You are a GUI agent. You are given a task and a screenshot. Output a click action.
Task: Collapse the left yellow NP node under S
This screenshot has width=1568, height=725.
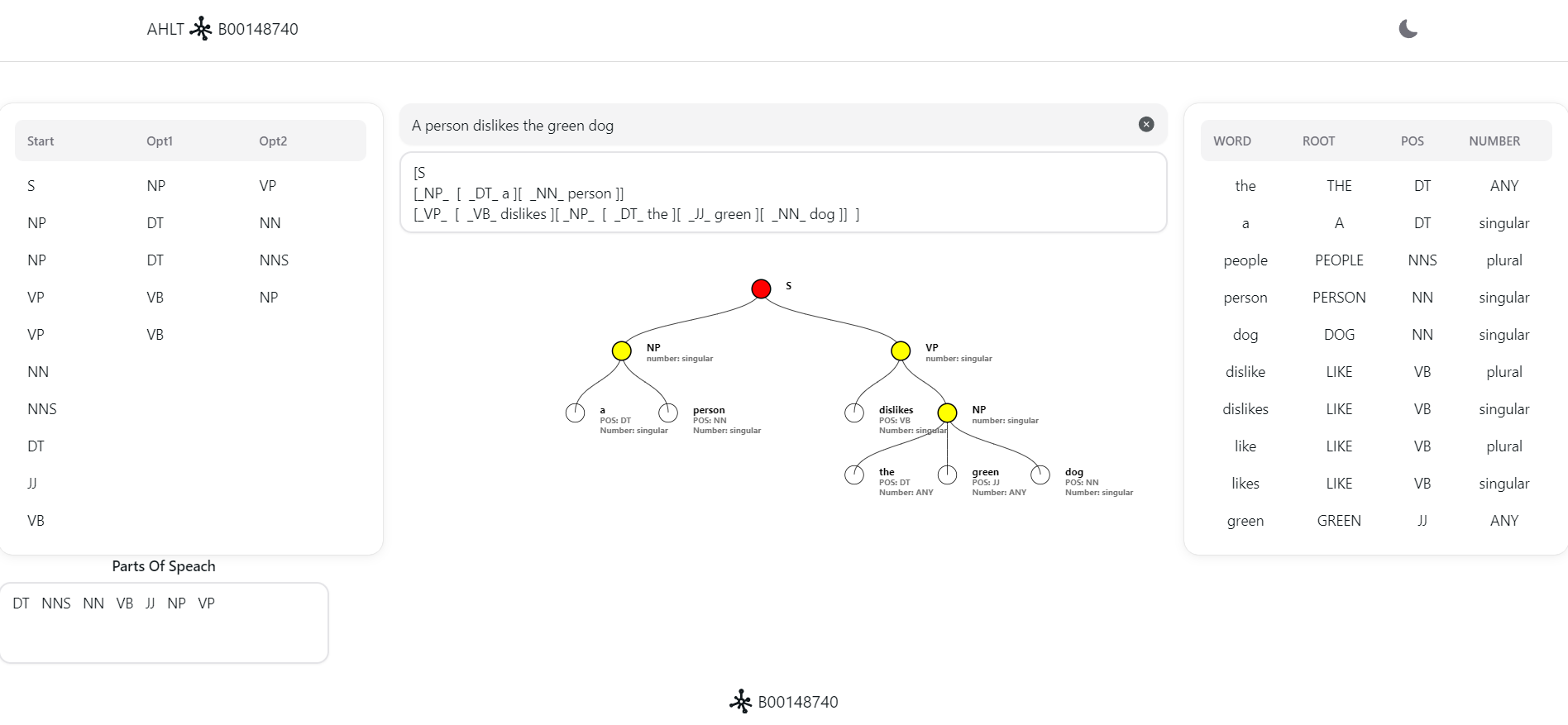[621, 351]
